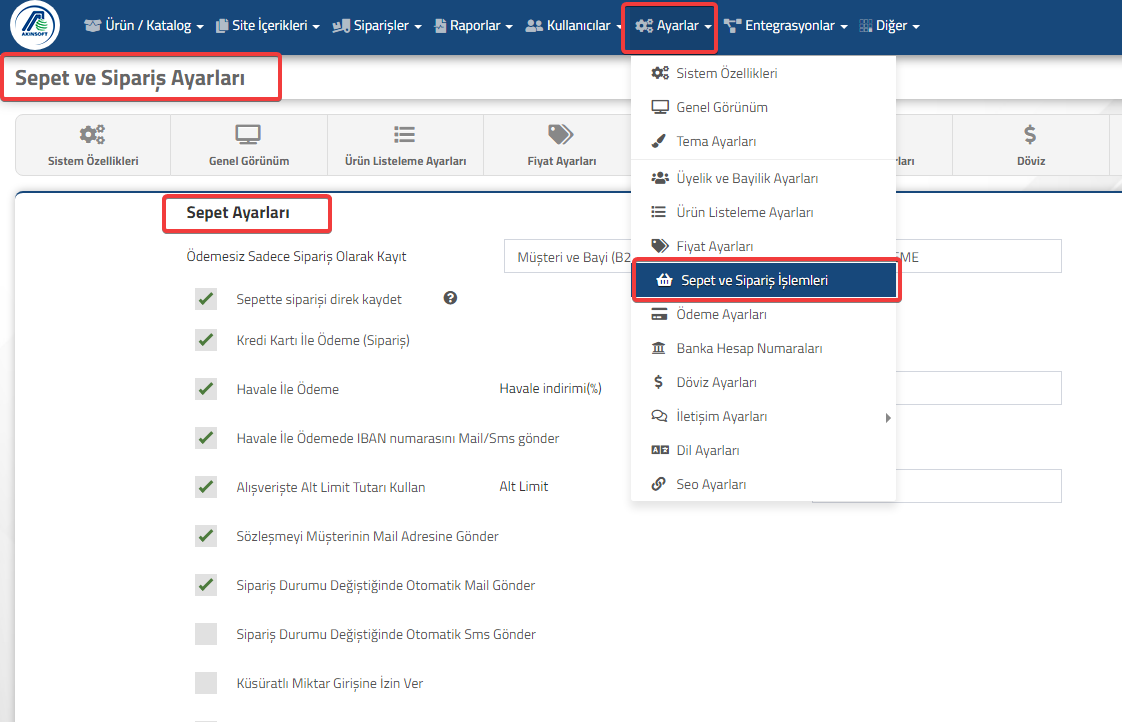Screen dimensions: 1122x722
Task: Choose Üyelik ve Bayilik Ayarları entry
Action: (x=764, y=178)
